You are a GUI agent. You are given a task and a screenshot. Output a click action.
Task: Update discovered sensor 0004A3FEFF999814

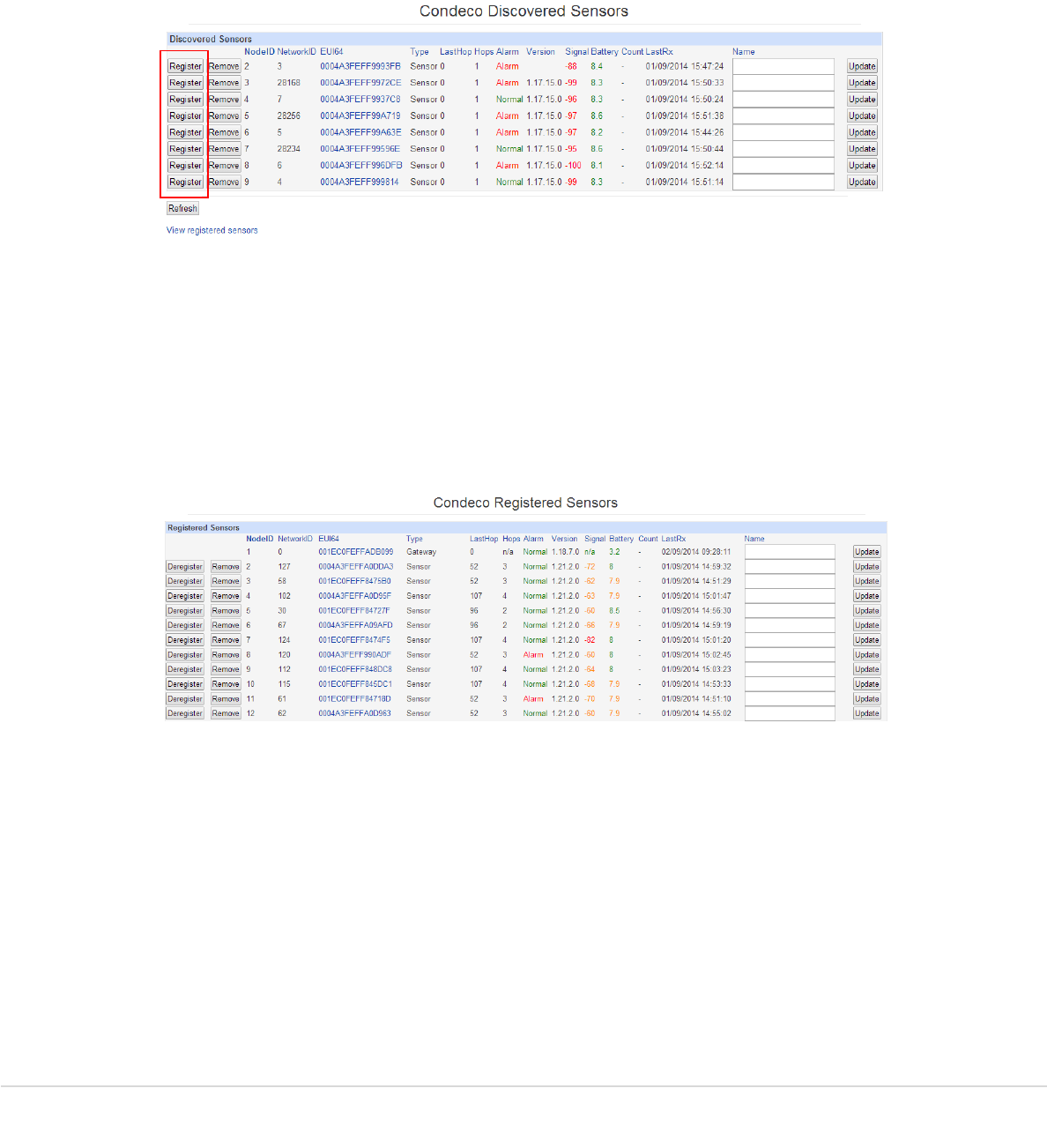[863, 182]
